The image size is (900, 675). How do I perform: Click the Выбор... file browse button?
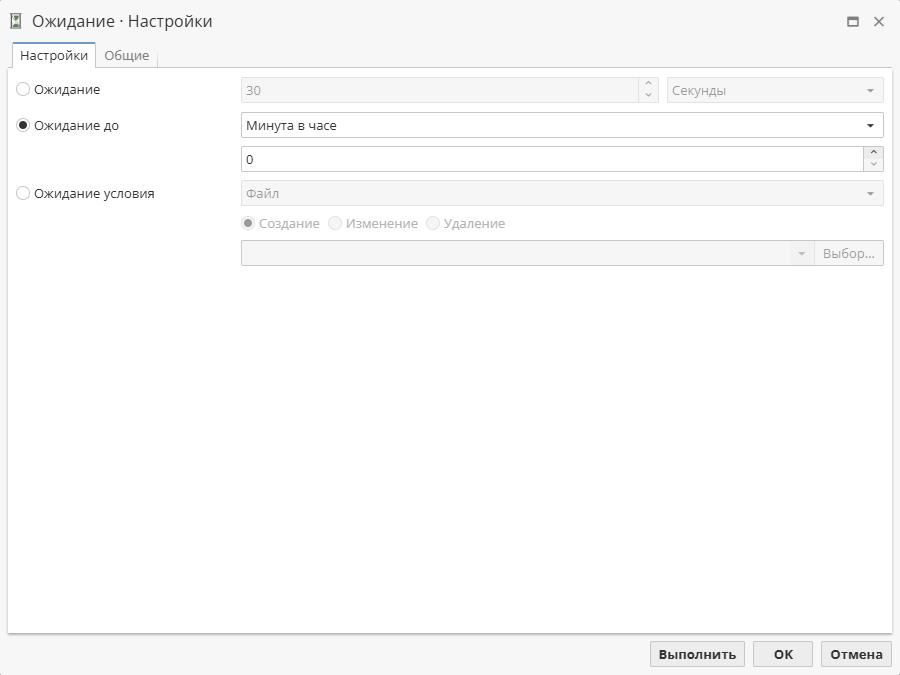click(x=849, y=253)
